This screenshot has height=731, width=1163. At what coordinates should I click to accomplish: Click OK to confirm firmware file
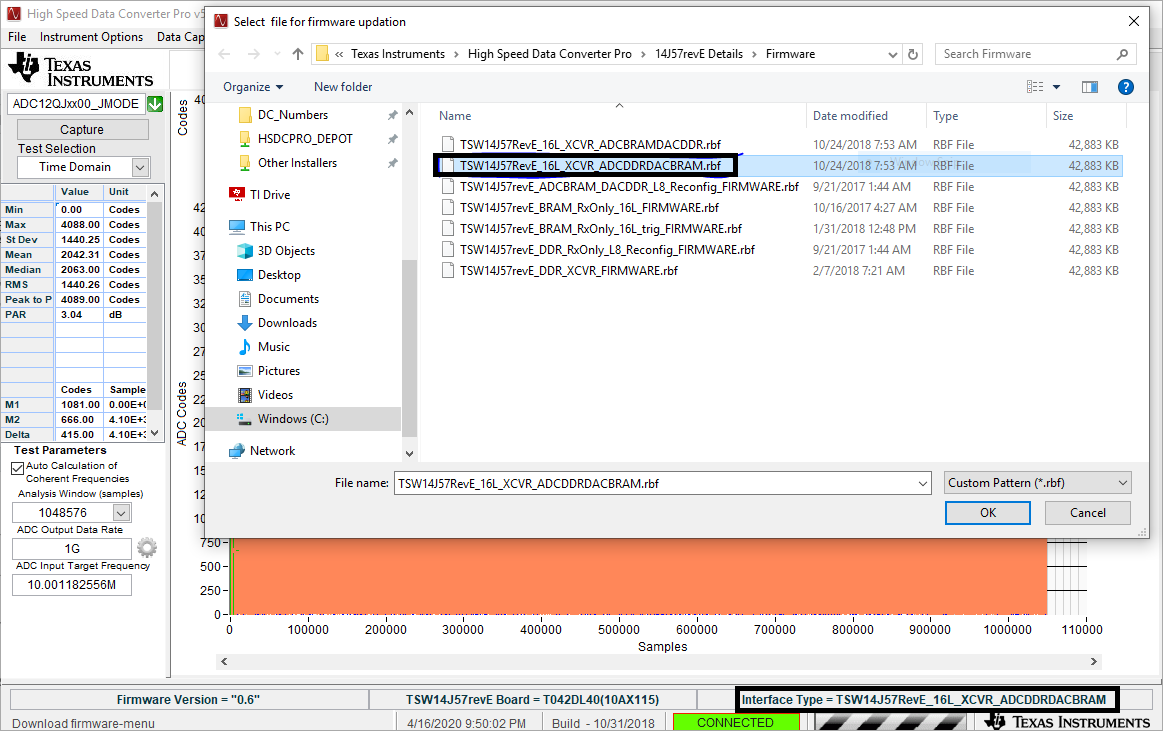click(987, 512)
